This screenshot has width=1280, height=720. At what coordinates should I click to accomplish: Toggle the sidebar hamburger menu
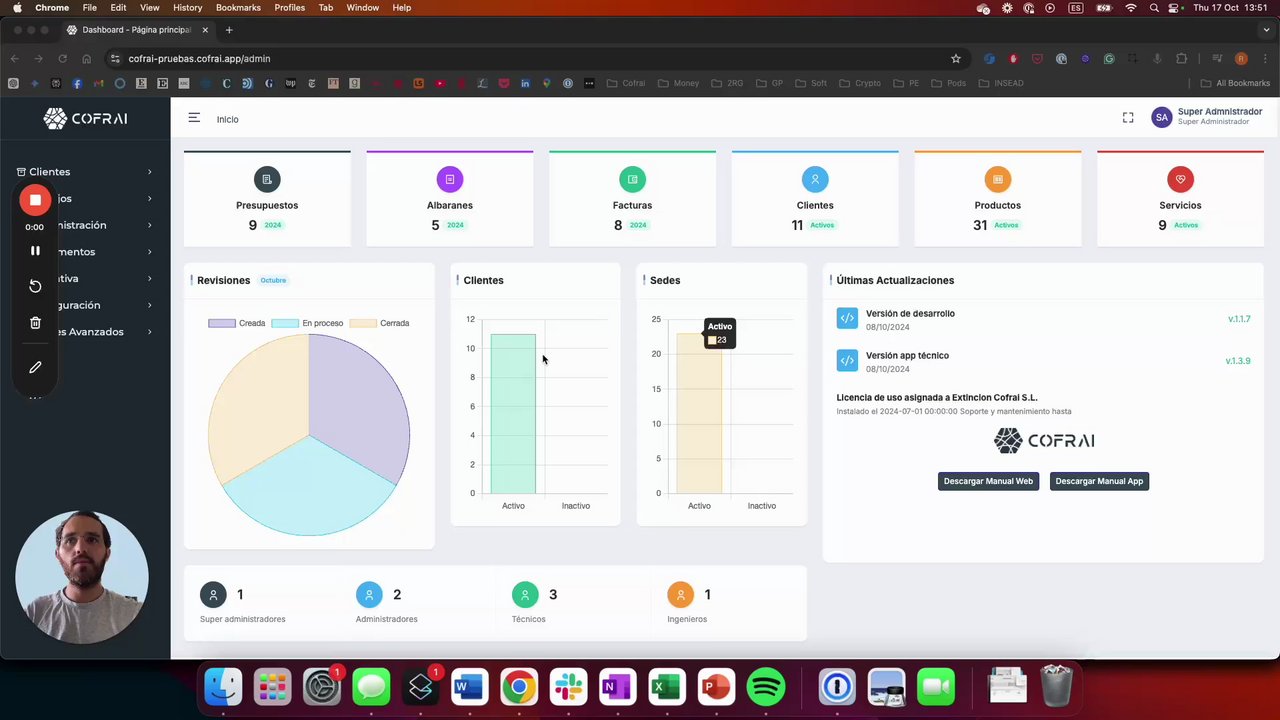point(194,118)
